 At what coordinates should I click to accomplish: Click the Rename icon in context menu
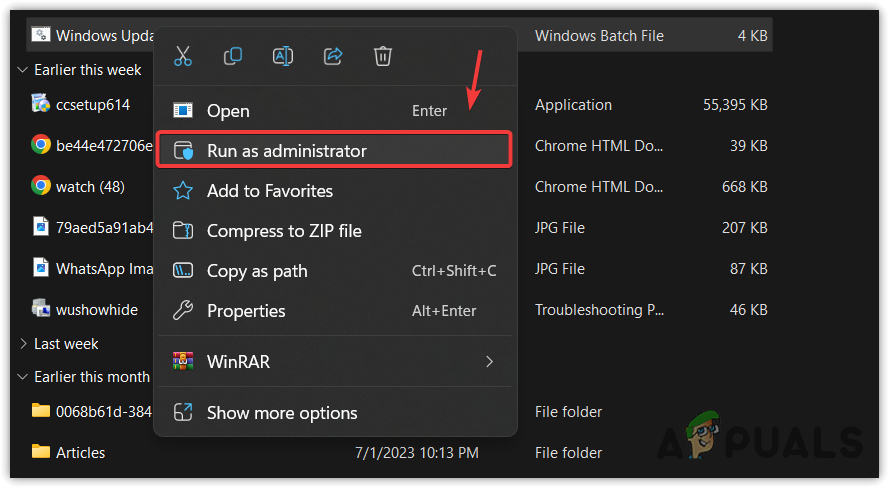(283, 56)
